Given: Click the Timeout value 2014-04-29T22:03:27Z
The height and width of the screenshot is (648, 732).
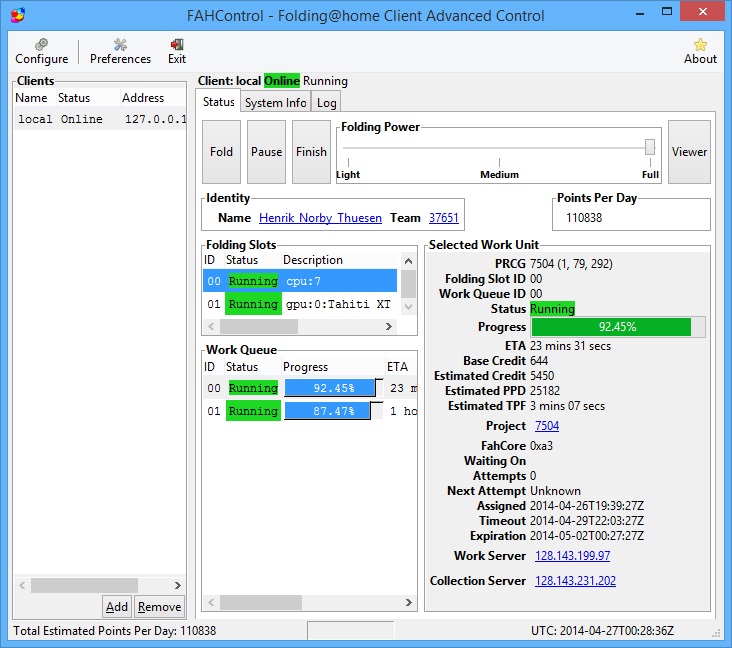Looking at the screenshot, I should (587, 521).
